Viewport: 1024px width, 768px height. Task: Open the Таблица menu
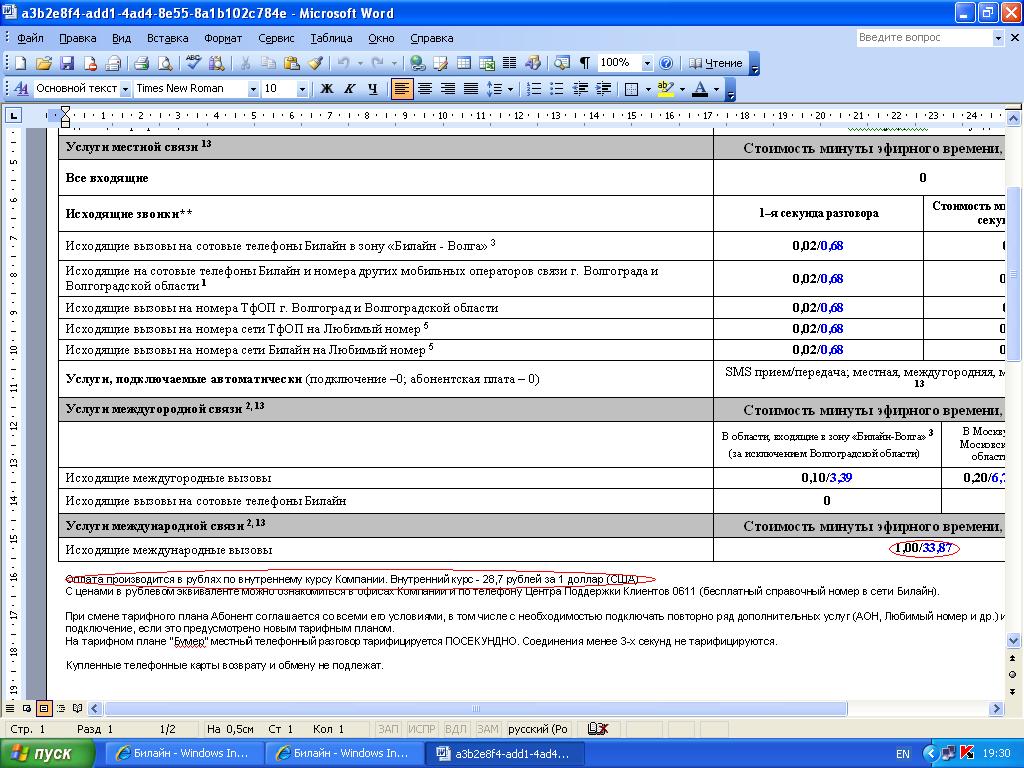pyautogui.click(x=331, y=38)
